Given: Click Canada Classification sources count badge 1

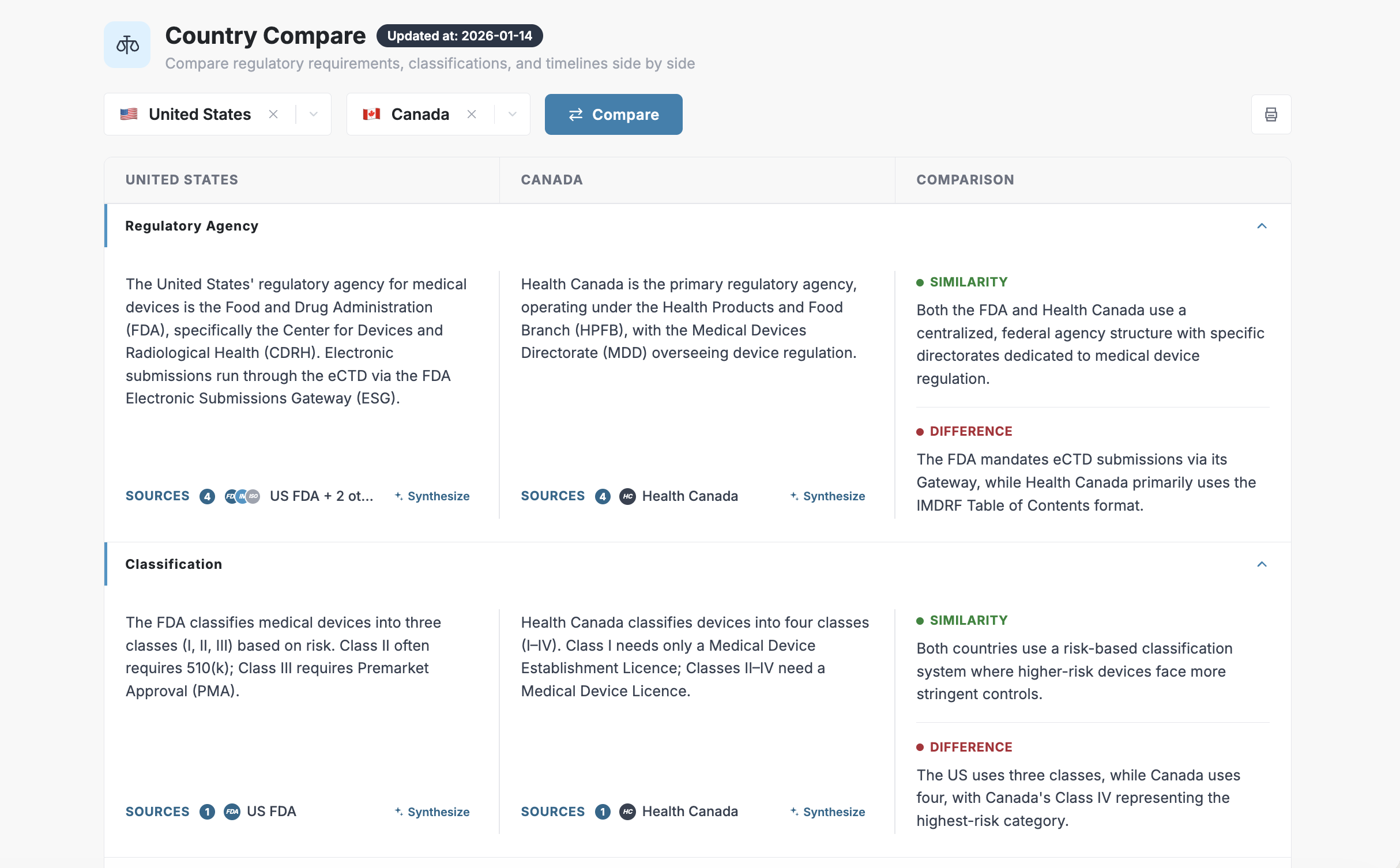Looking at the screenshot, I should pos(603,812).
